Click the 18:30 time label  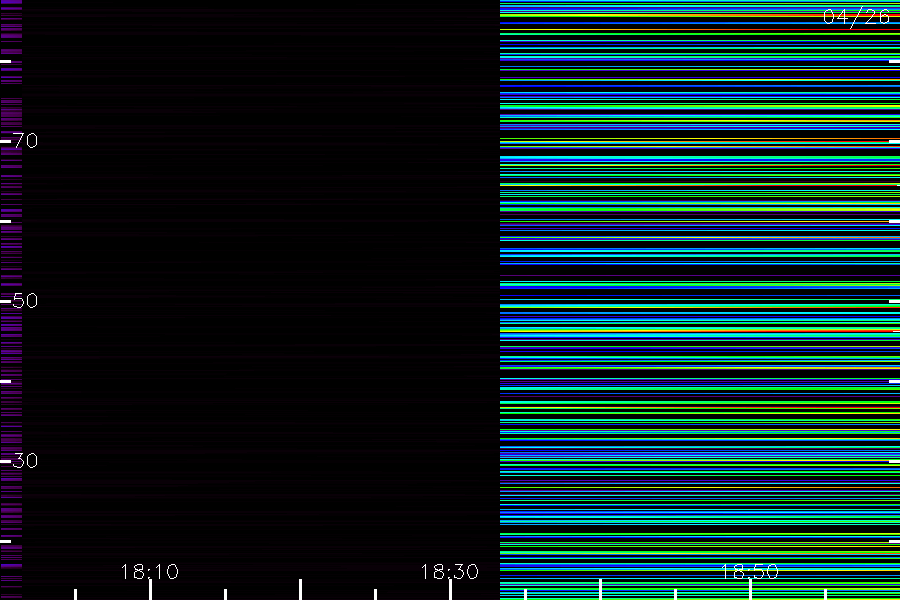pyautogui.click(x=449, y=572)
